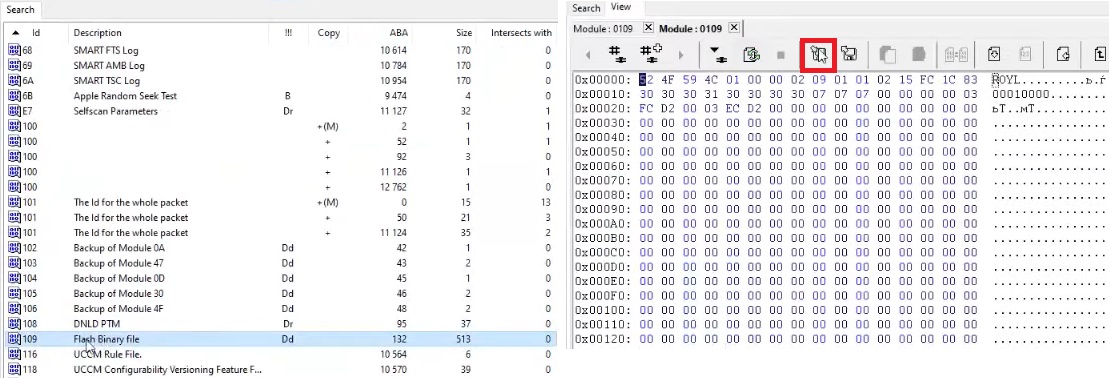The image size is (1109, 378).
Task: Select the DNLD PTM module row
Action: (279, 324)
